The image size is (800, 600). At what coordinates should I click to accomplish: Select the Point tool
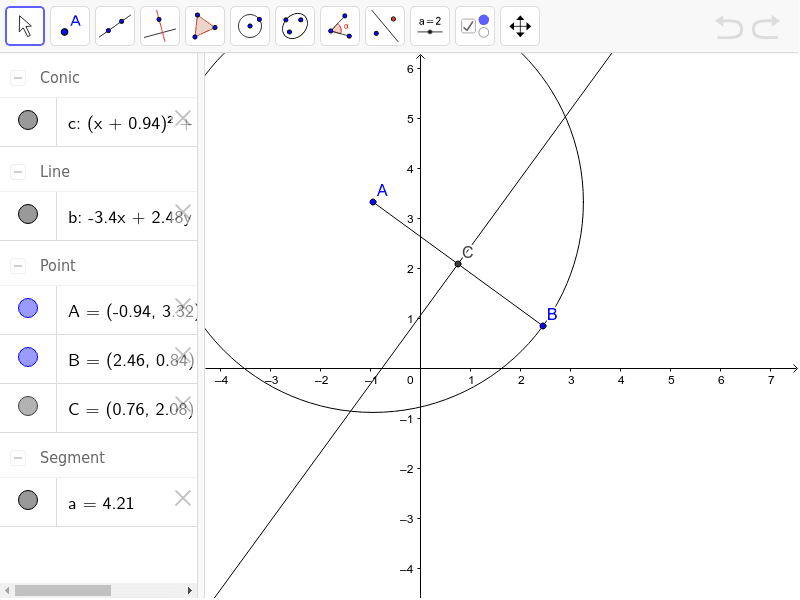click(x=70, y=26)
